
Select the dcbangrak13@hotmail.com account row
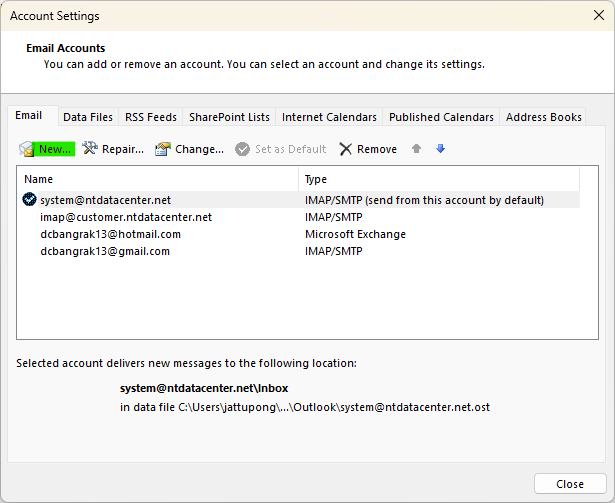pos(110,234)
